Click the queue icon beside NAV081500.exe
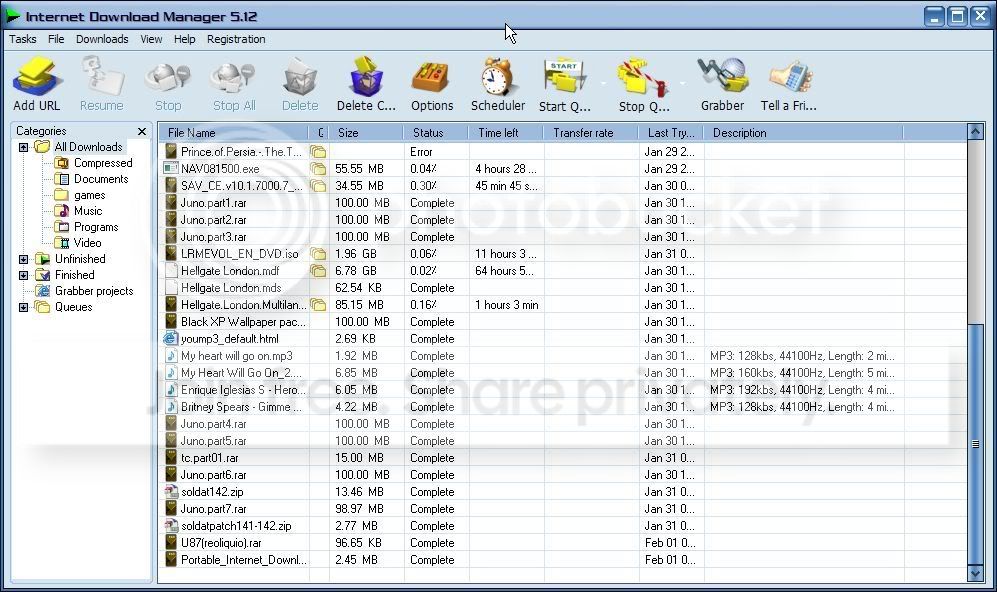The width and height of the screenshot is (997, 592). [x=318, y=169]
